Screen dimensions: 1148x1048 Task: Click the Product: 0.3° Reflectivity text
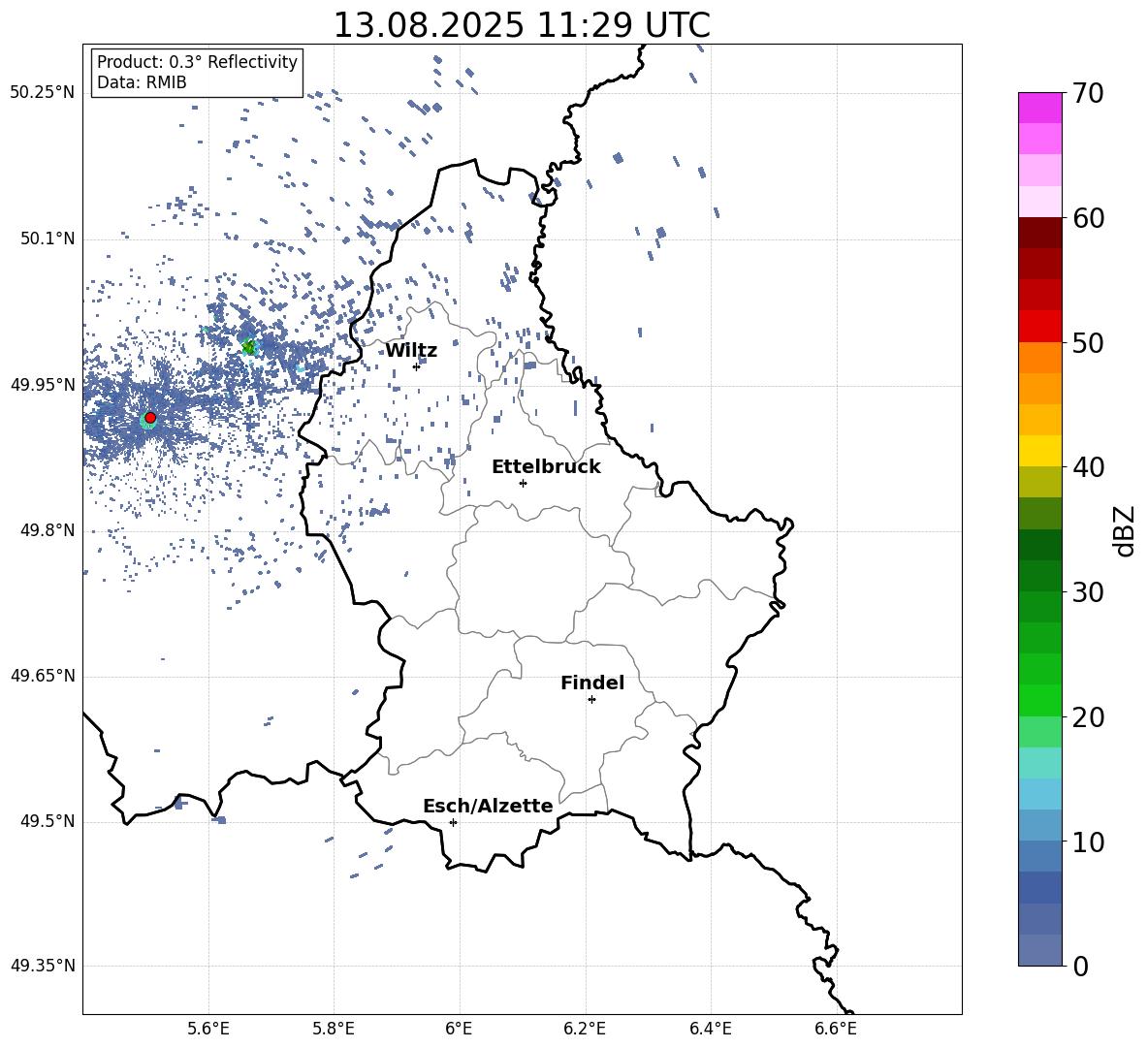(197, 61)
